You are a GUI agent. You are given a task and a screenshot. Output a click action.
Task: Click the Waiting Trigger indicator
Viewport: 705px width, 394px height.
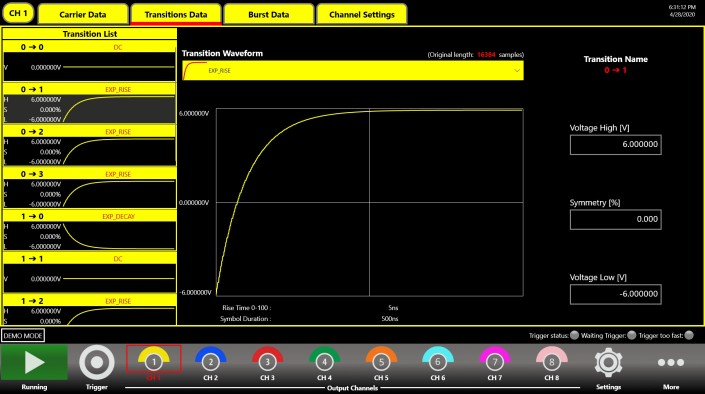pyautogui.click(x=632, y=335)
